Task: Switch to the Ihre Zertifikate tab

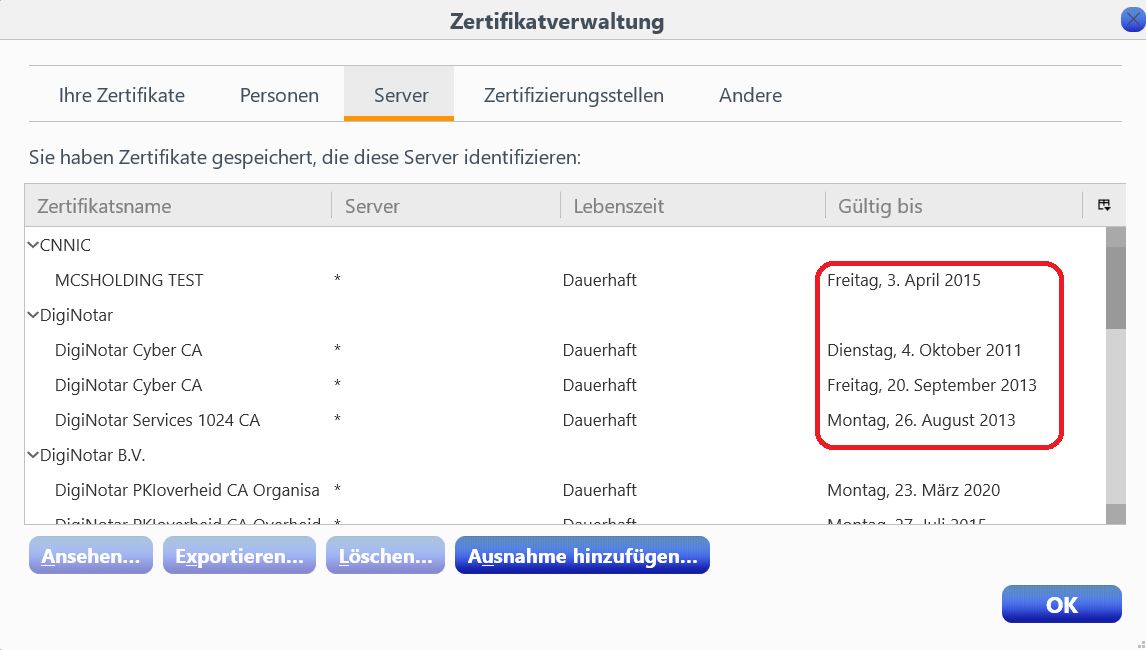Action: click(121, 95)
